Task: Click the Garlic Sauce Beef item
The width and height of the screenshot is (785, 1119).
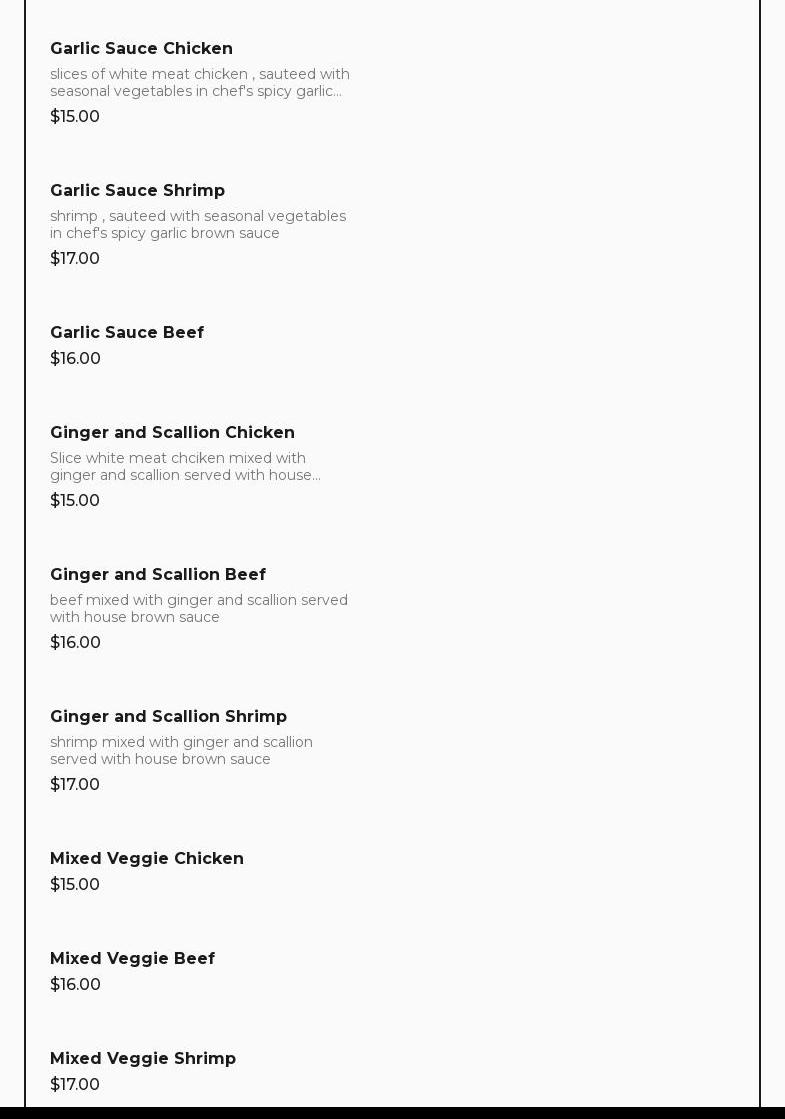Action: pyautogui.click(x=127, y=332)
